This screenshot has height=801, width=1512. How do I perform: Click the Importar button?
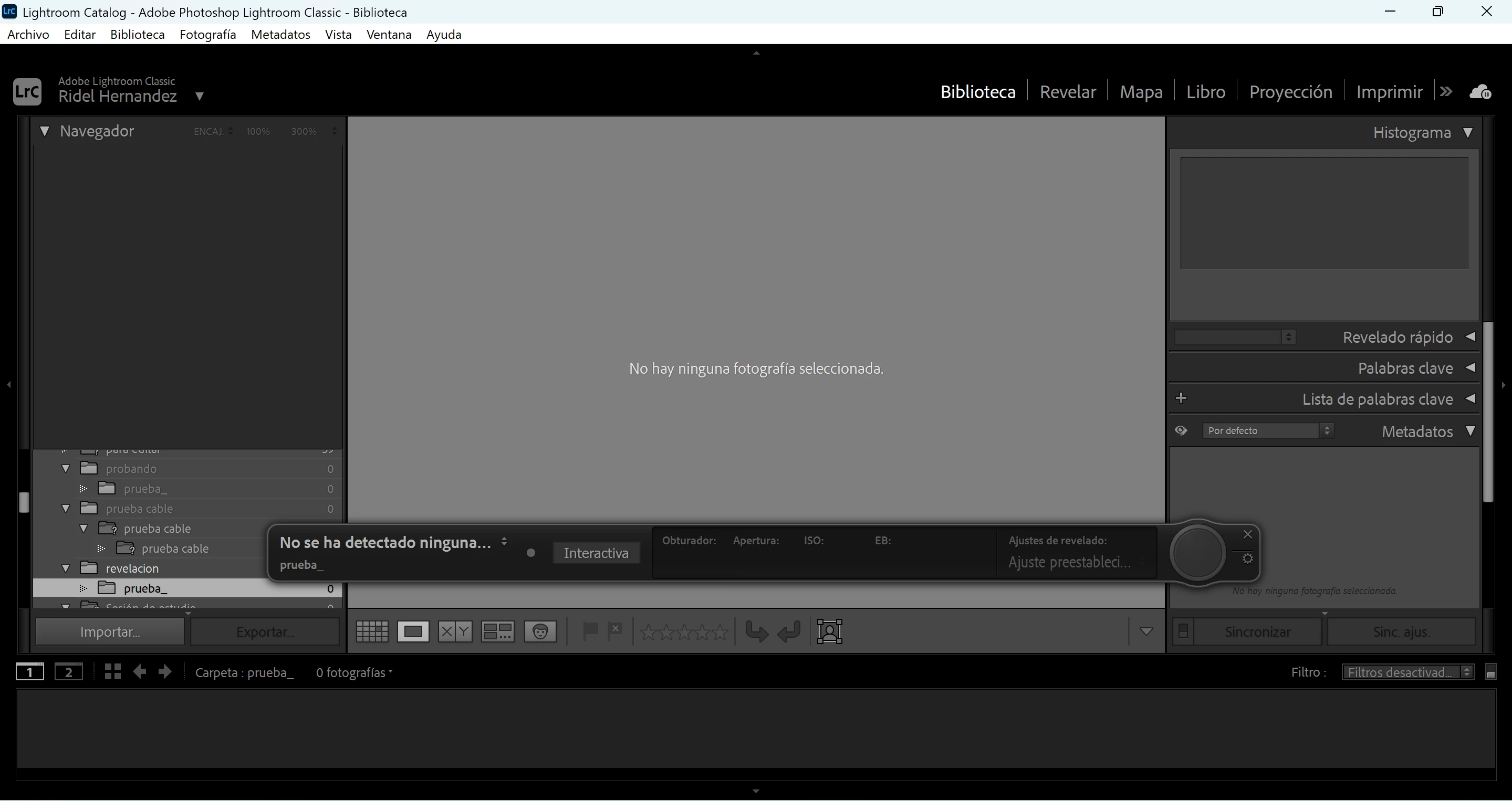point(110,631)
